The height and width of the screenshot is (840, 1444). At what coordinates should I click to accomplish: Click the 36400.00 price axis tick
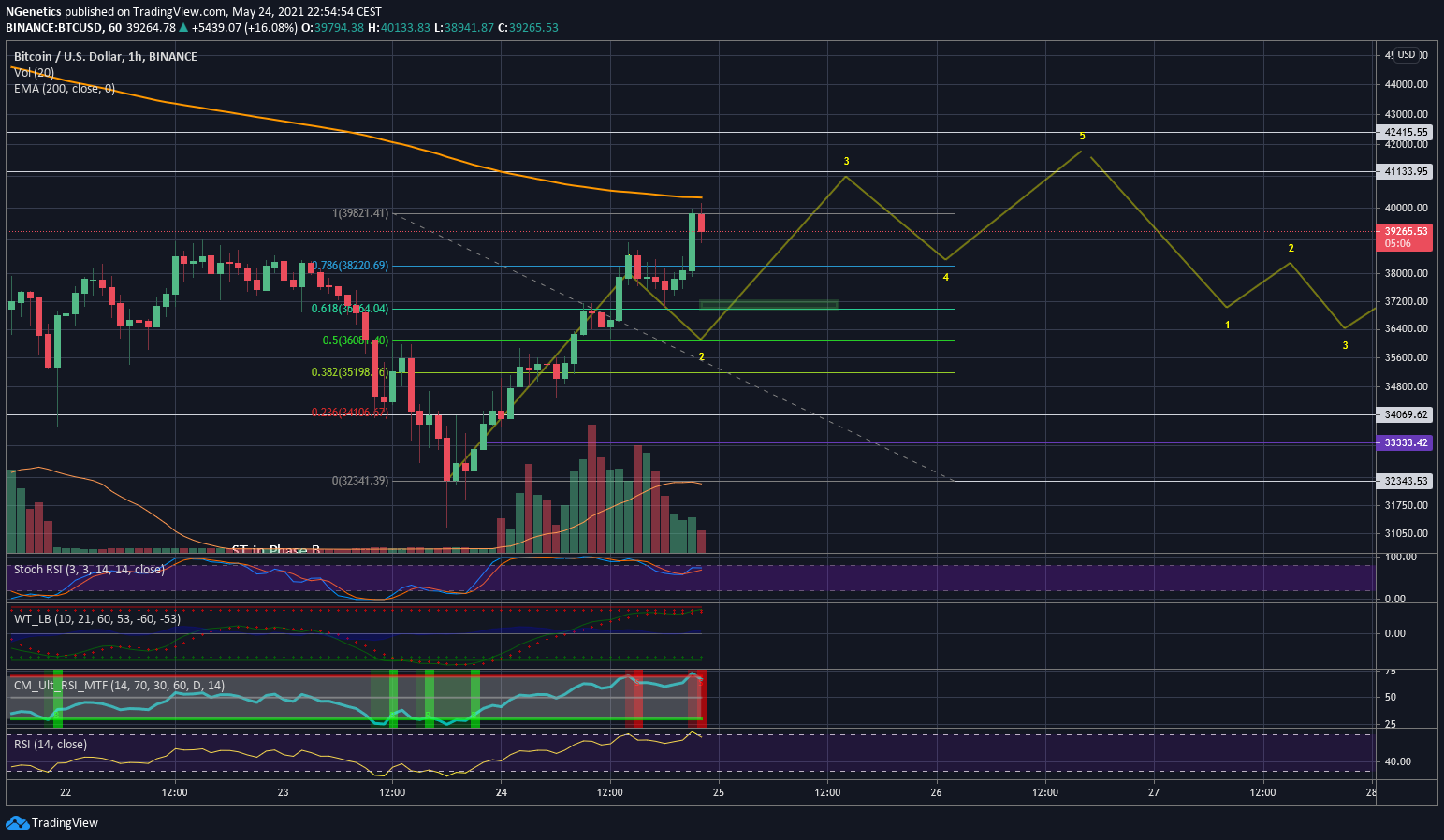(x=1407, y=328)
